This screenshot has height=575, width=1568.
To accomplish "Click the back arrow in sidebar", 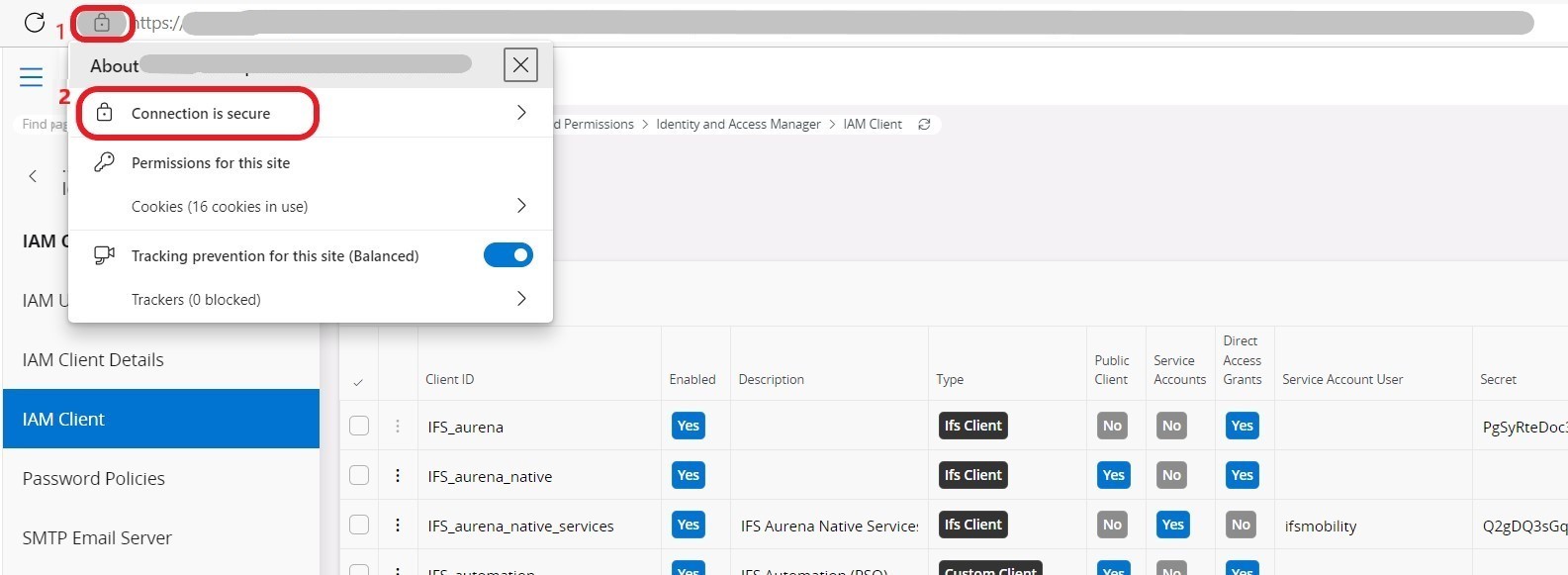I will point(34,176).
